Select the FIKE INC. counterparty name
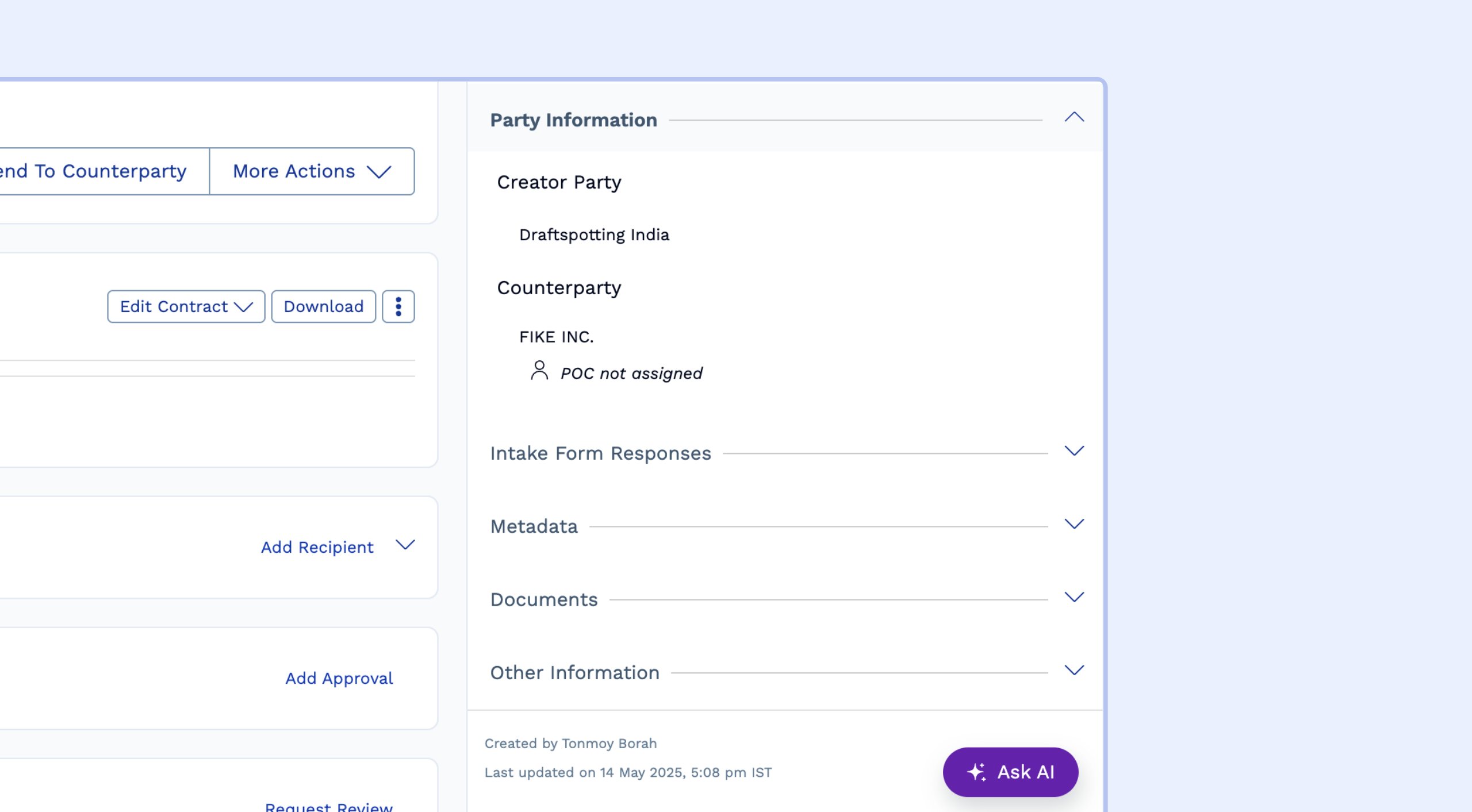 pos(556,337)
